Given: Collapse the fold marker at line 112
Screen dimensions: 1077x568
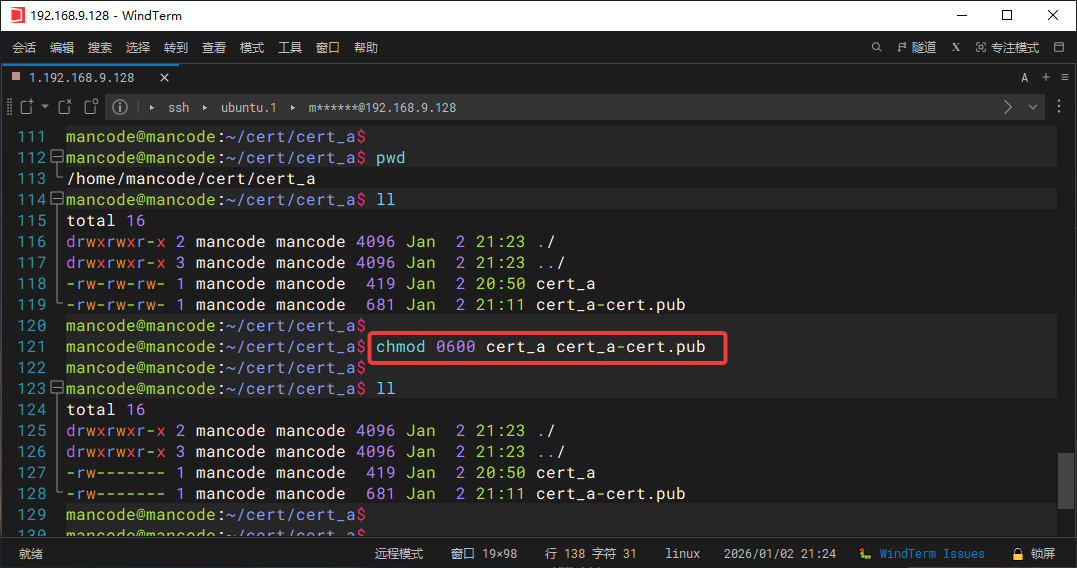Looking at the screenshot, I should [x=56, y=157].
